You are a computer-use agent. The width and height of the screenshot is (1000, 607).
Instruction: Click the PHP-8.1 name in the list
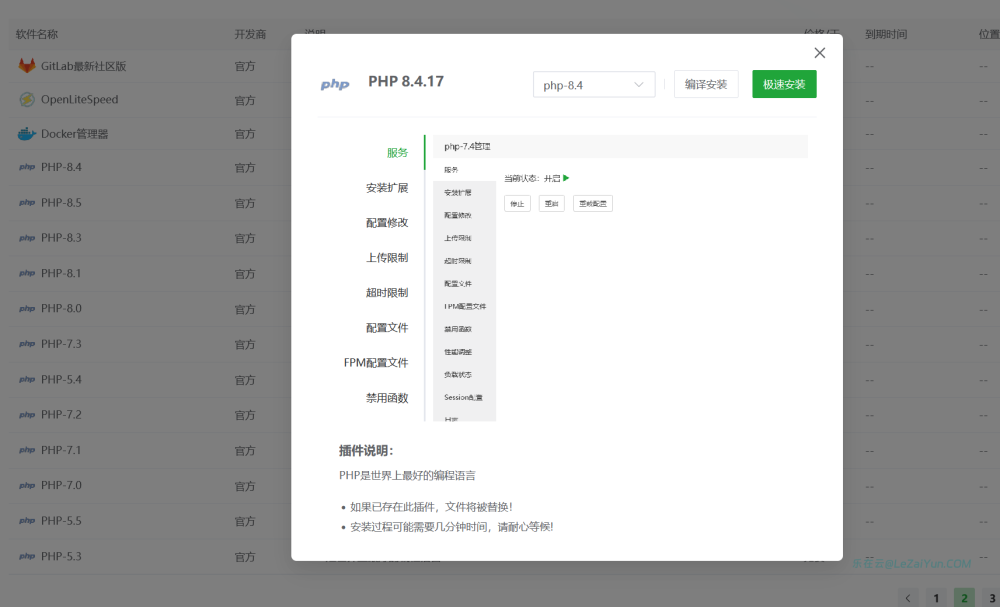(x=61, y=274)
